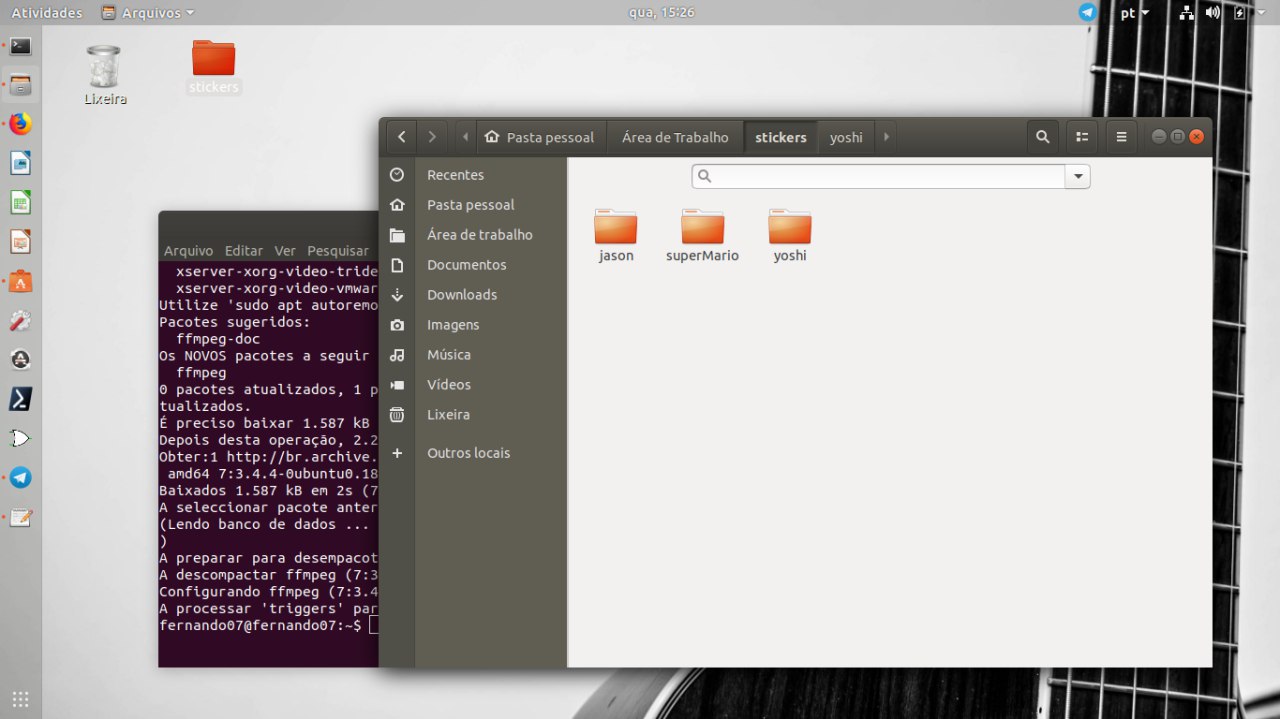This screenshot has width=1280, height=719.
Task: Open the hamburger menu in Files
Action: tap(1121, 137)
